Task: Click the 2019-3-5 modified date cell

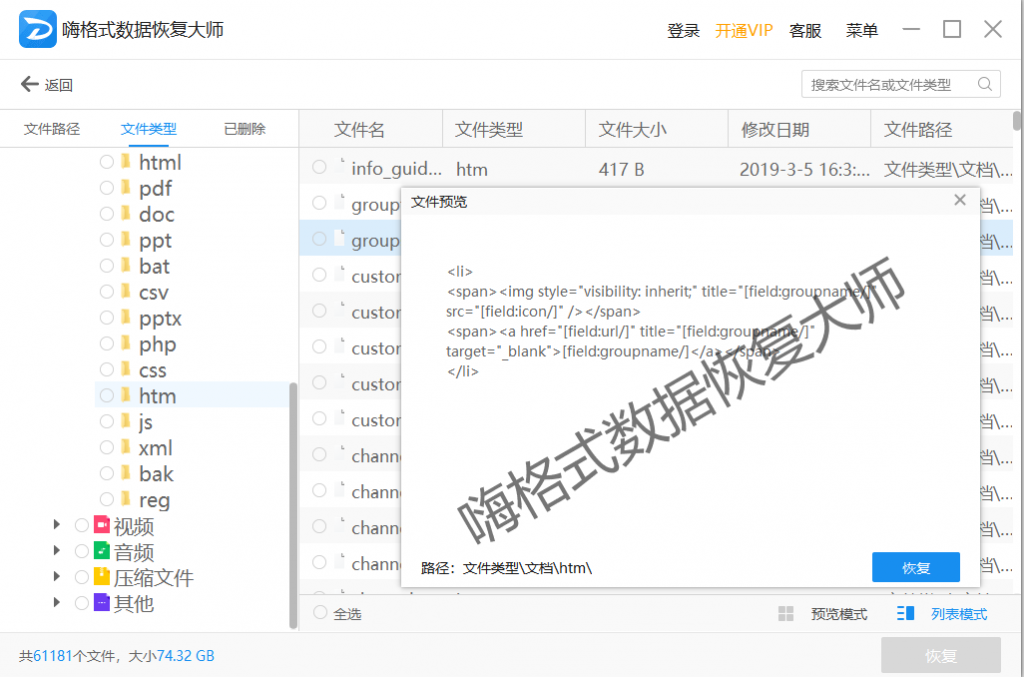Action: click(805, 169)
